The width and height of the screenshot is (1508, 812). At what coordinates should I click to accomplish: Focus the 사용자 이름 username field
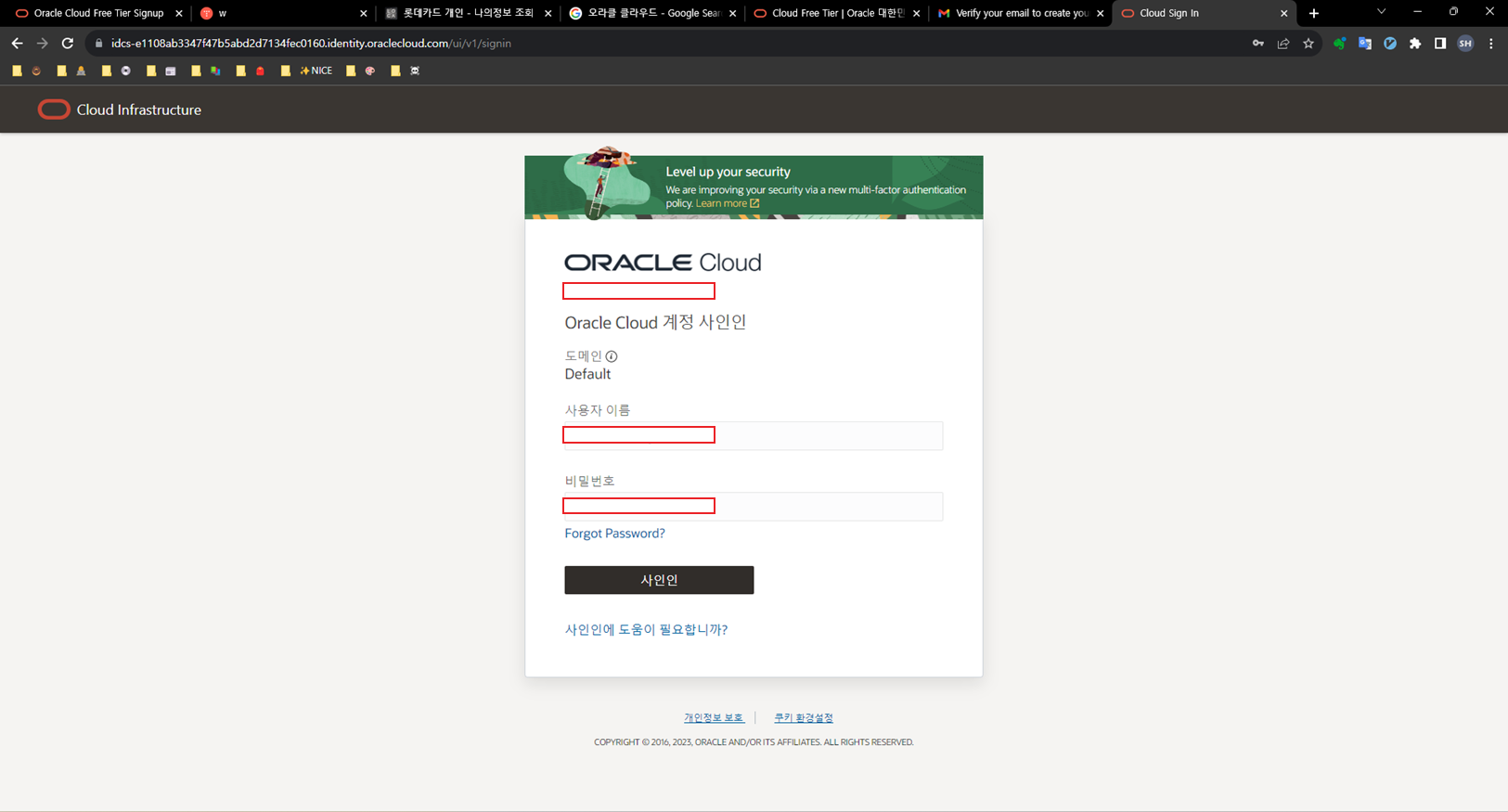click(754, 435)
